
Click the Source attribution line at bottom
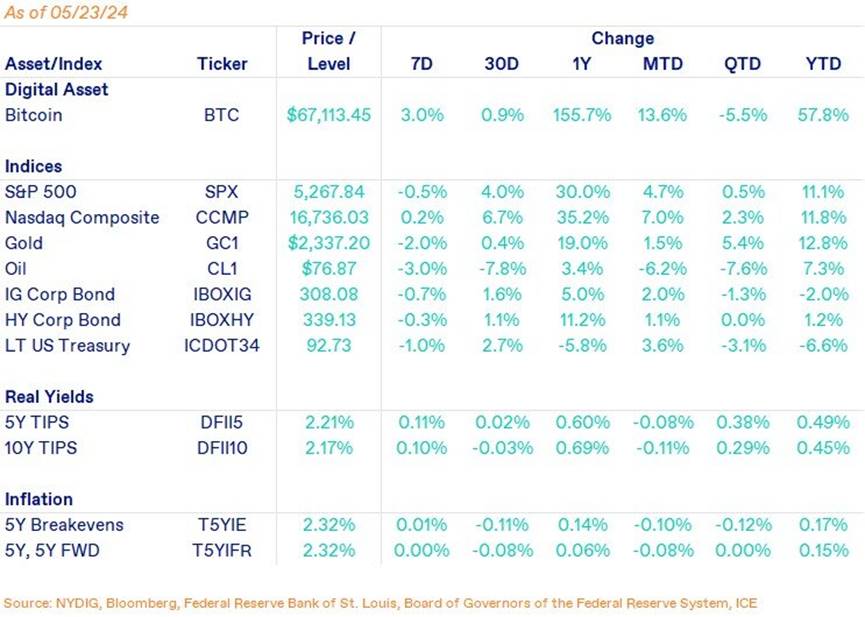pos(381,603)
